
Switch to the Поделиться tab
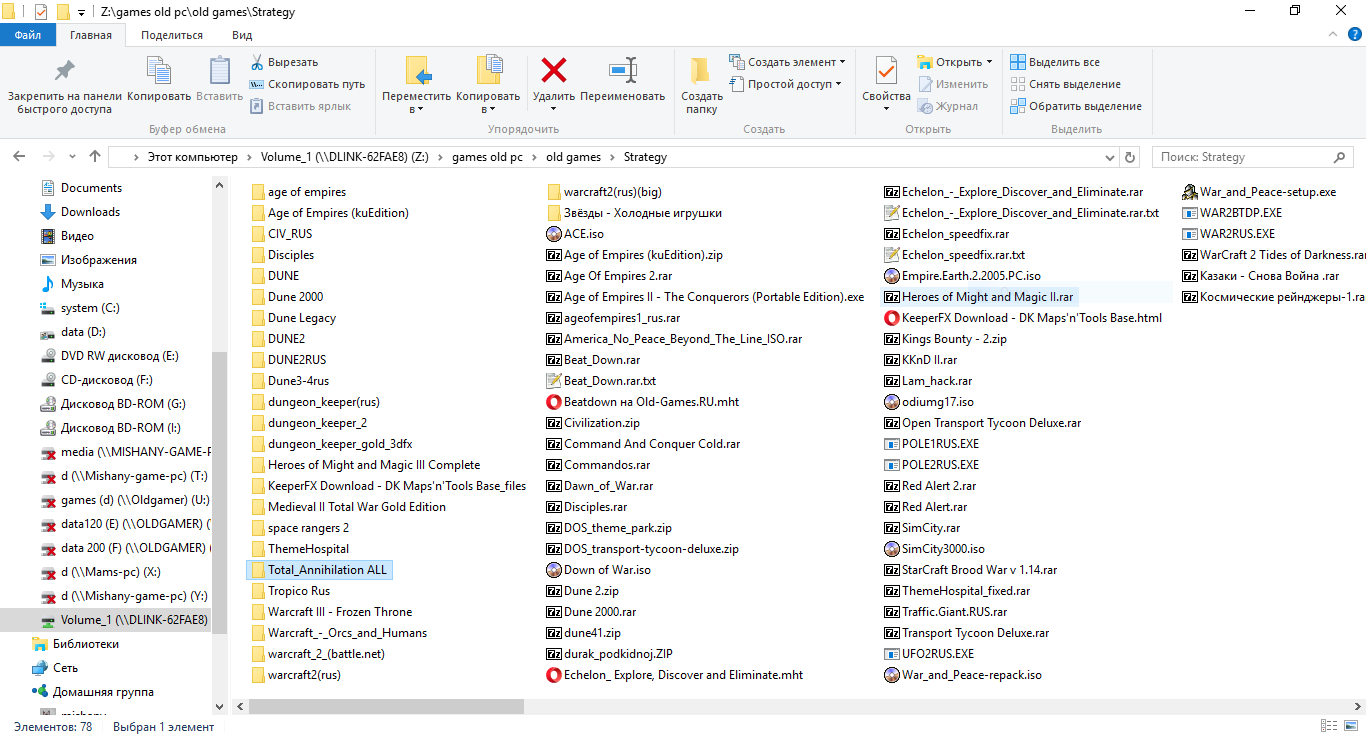(x=172, y=35)
